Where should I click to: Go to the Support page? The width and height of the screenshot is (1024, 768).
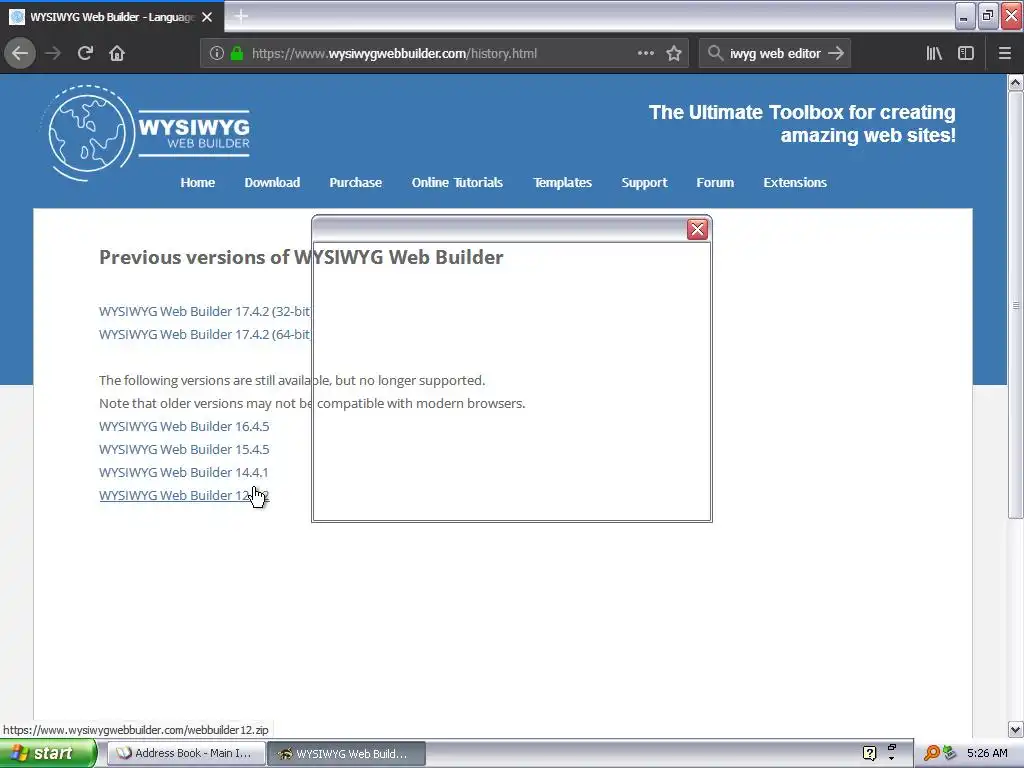click(644, 183)
